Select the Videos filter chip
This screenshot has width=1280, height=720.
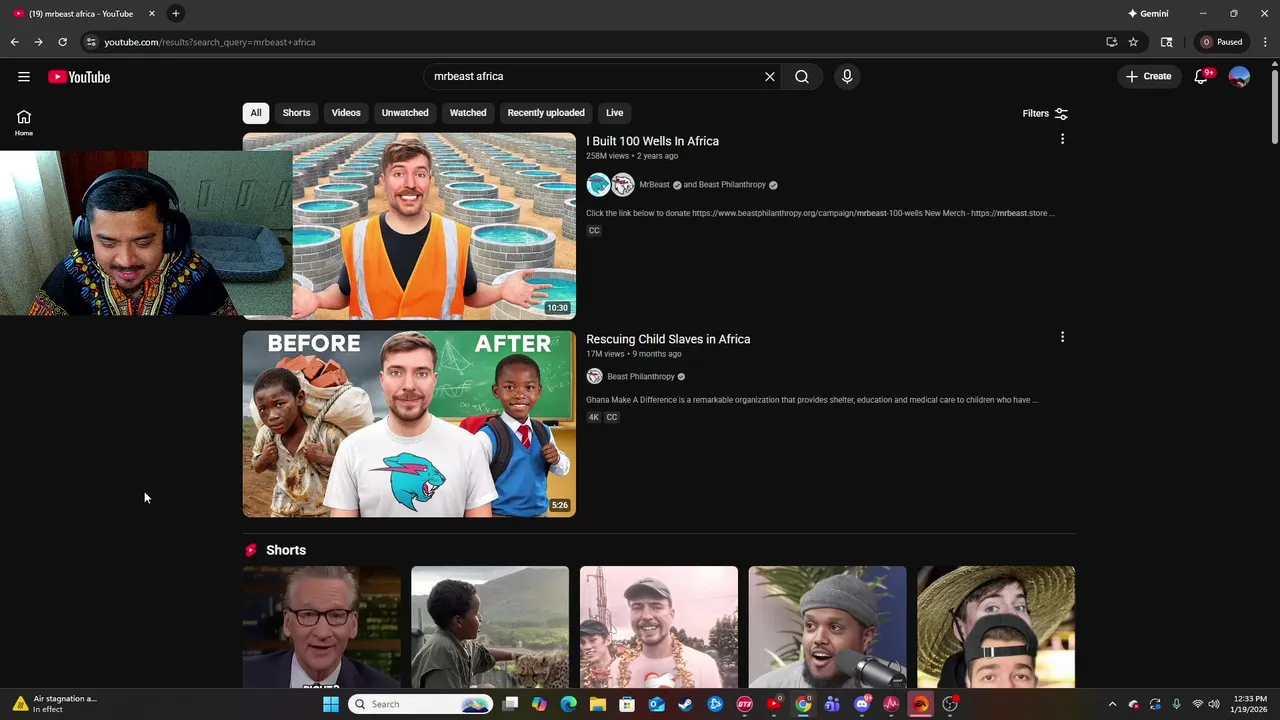pyautogui.click(x=346, y=113)
